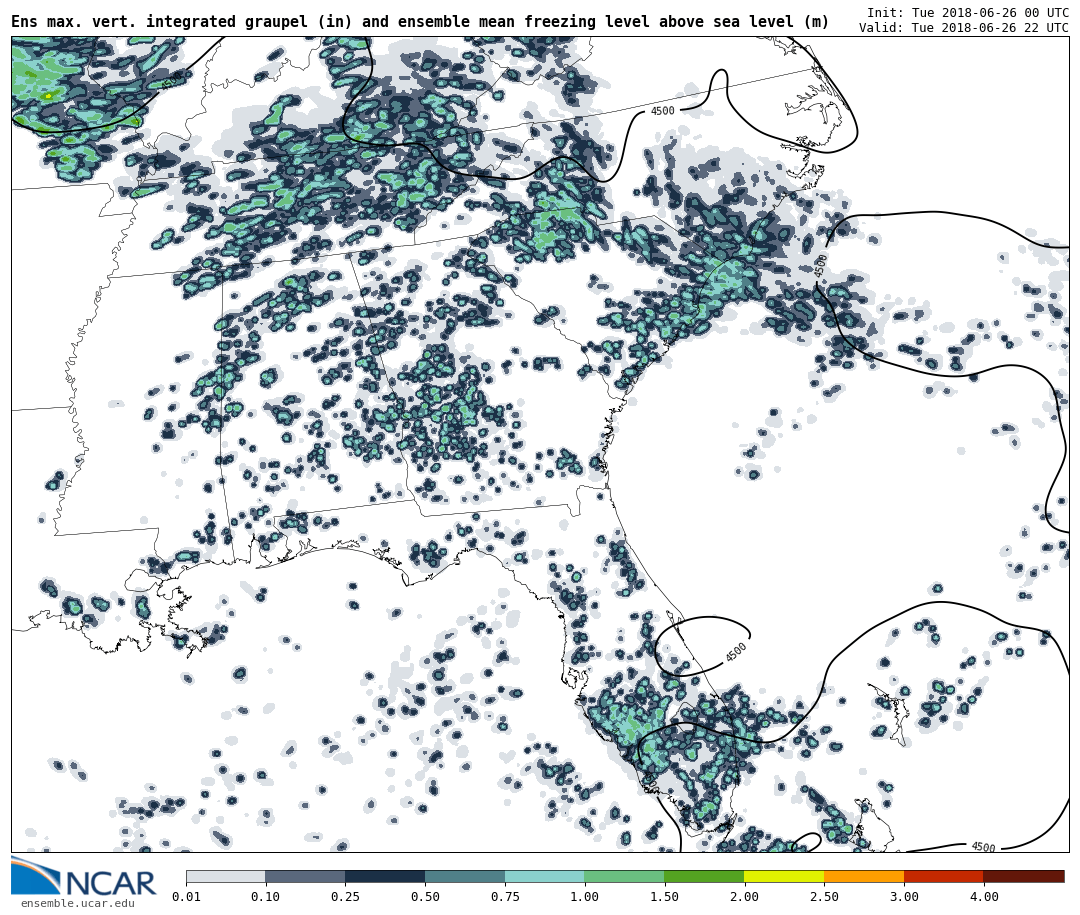Viewport: 1080px width, 915px height.
Task: Select the teal 0.50–0.75 color swatch
Action: tap(465, 876)
